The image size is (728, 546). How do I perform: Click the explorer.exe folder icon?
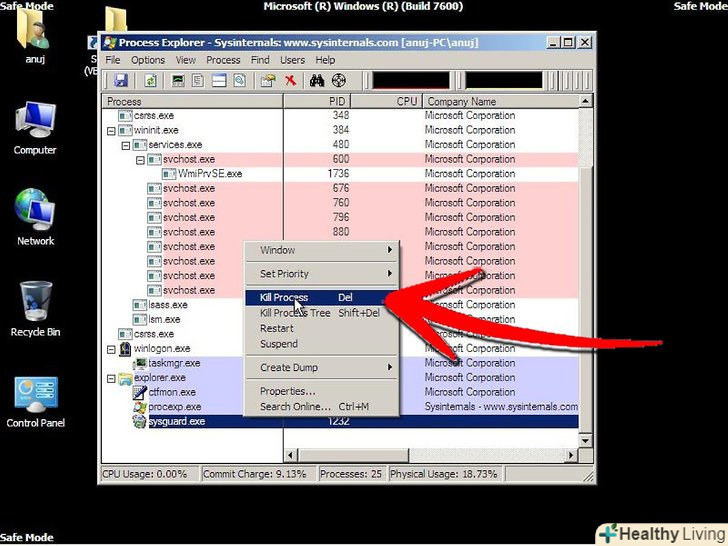coord(125,378)
